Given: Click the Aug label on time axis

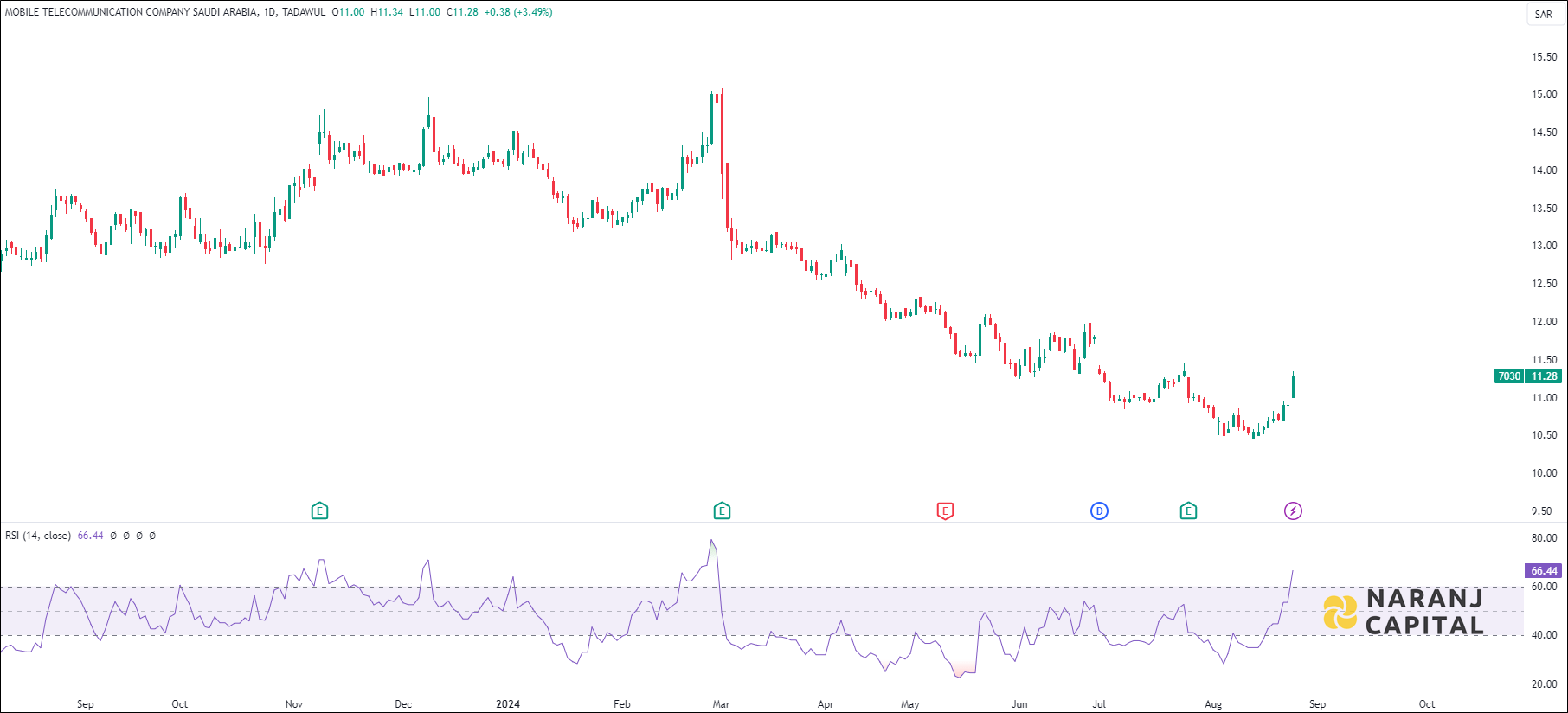Looking at the screenshot, I should coord(1213,704).
